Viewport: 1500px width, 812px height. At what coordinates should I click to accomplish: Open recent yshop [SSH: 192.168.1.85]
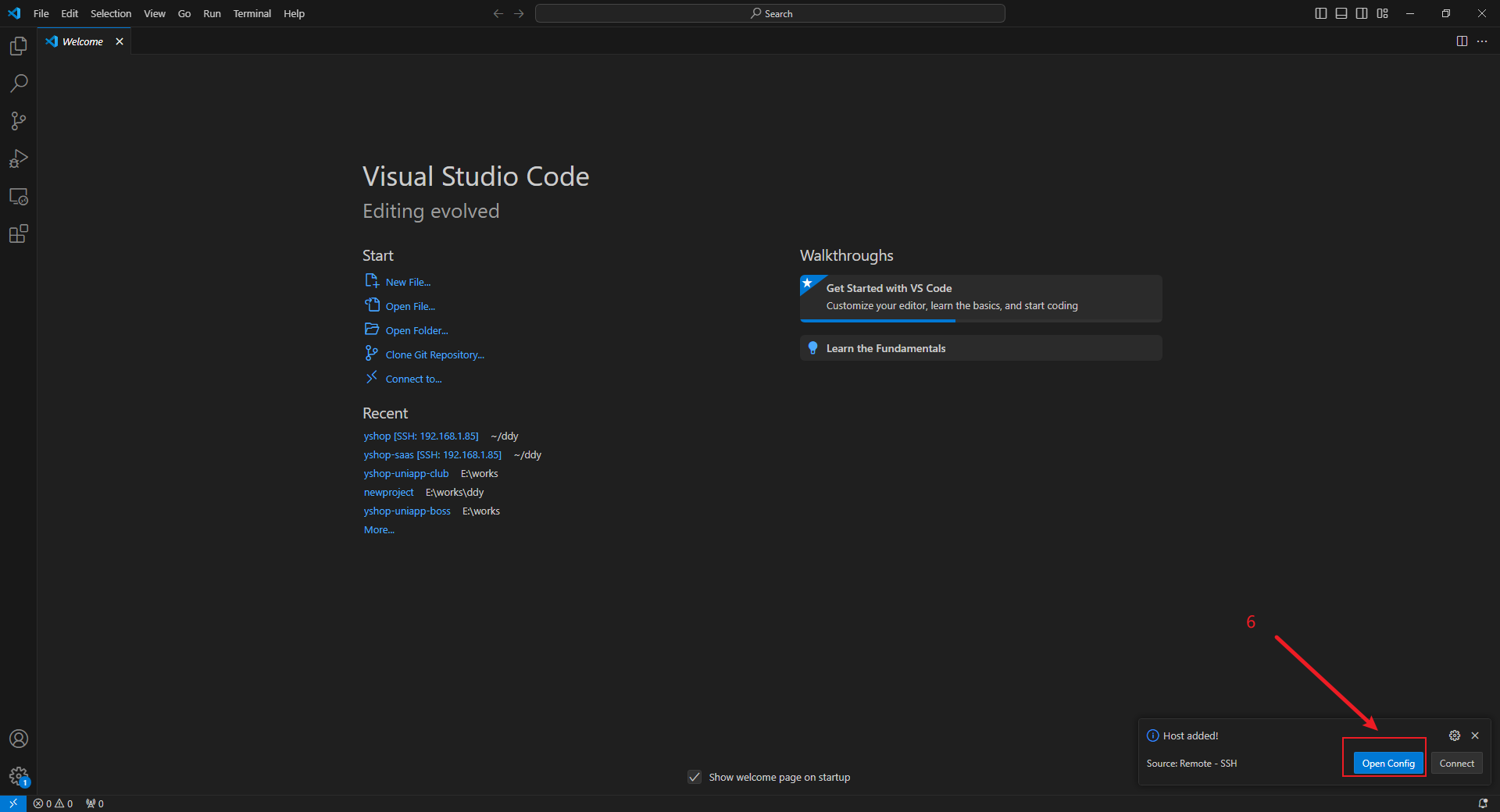pos(421,436)
